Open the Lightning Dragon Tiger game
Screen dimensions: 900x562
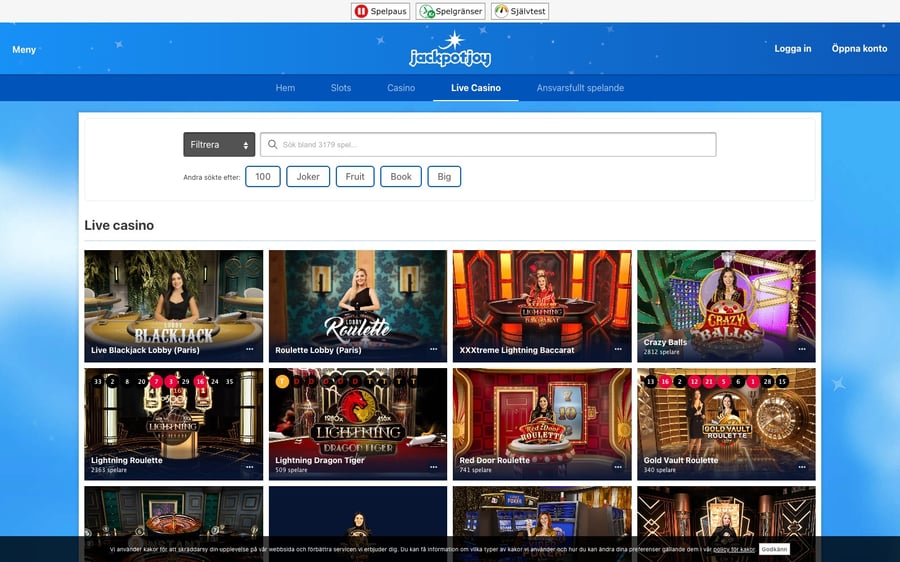click(358, 424)
